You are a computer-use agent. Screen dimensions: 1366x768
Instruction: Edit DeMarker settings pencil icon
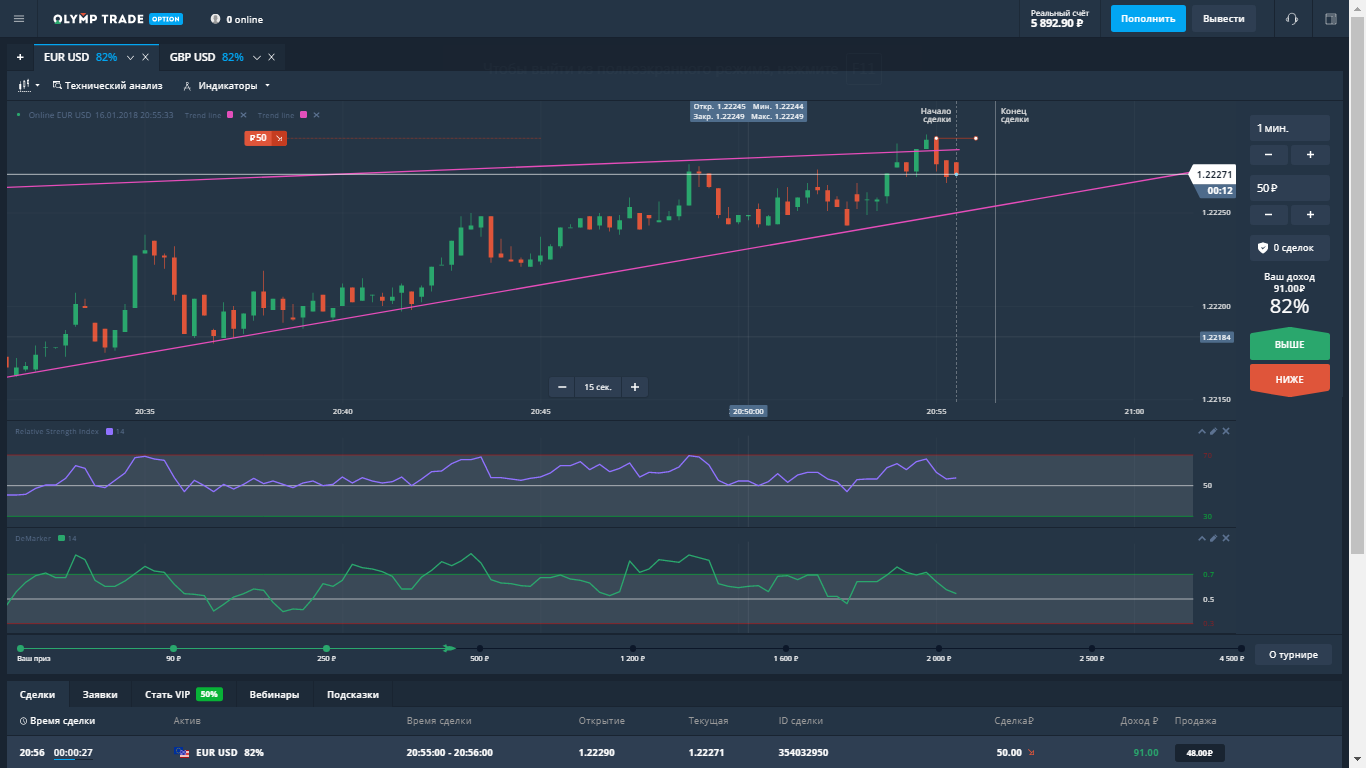1214,538
